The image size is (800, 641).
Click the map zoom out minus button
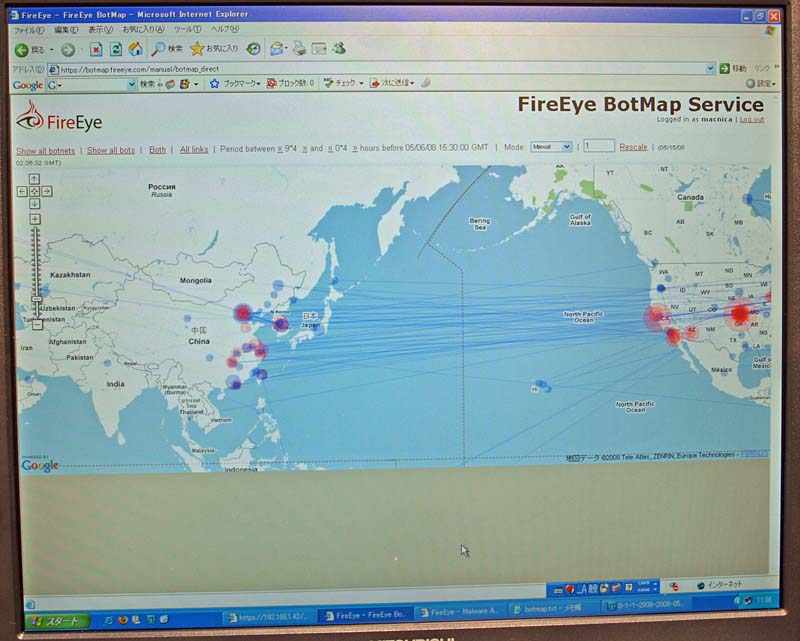[x=37, y=325]
